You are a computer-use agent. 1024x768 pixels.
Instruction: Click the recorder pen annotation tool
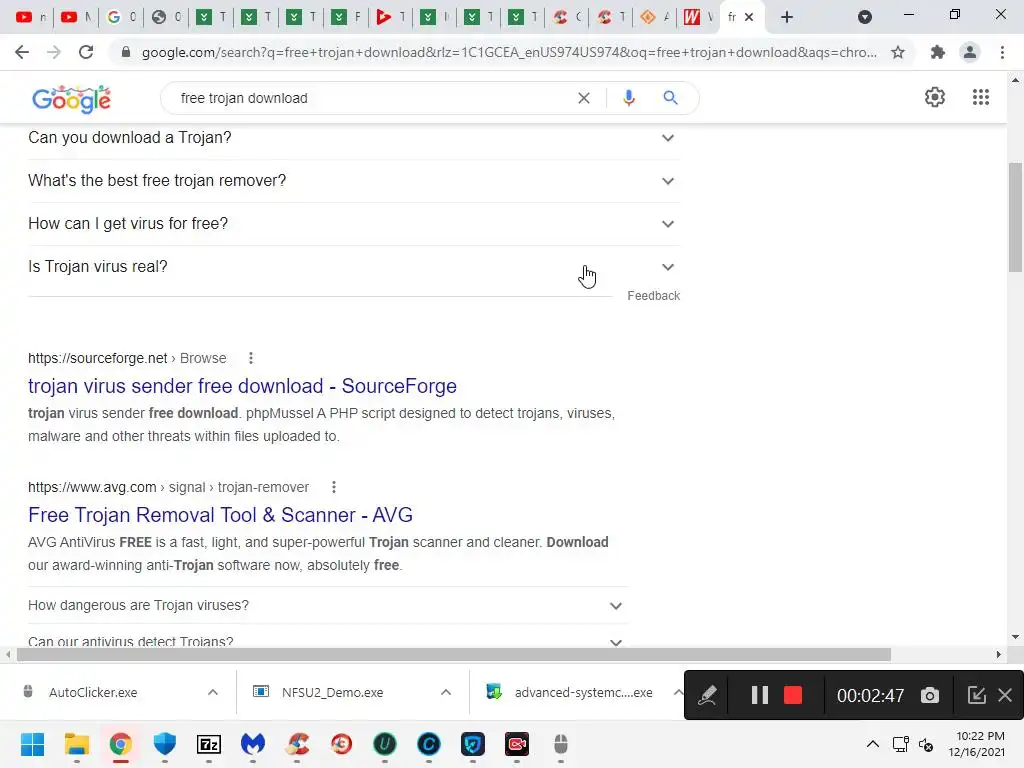[x=707, y=695]
